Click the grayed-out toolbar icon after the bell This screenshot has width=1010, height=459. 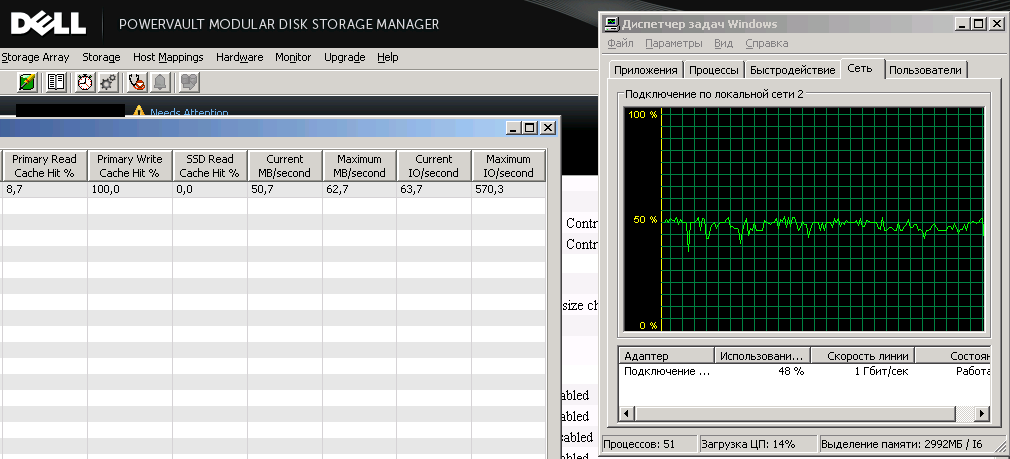coord(189,82)
